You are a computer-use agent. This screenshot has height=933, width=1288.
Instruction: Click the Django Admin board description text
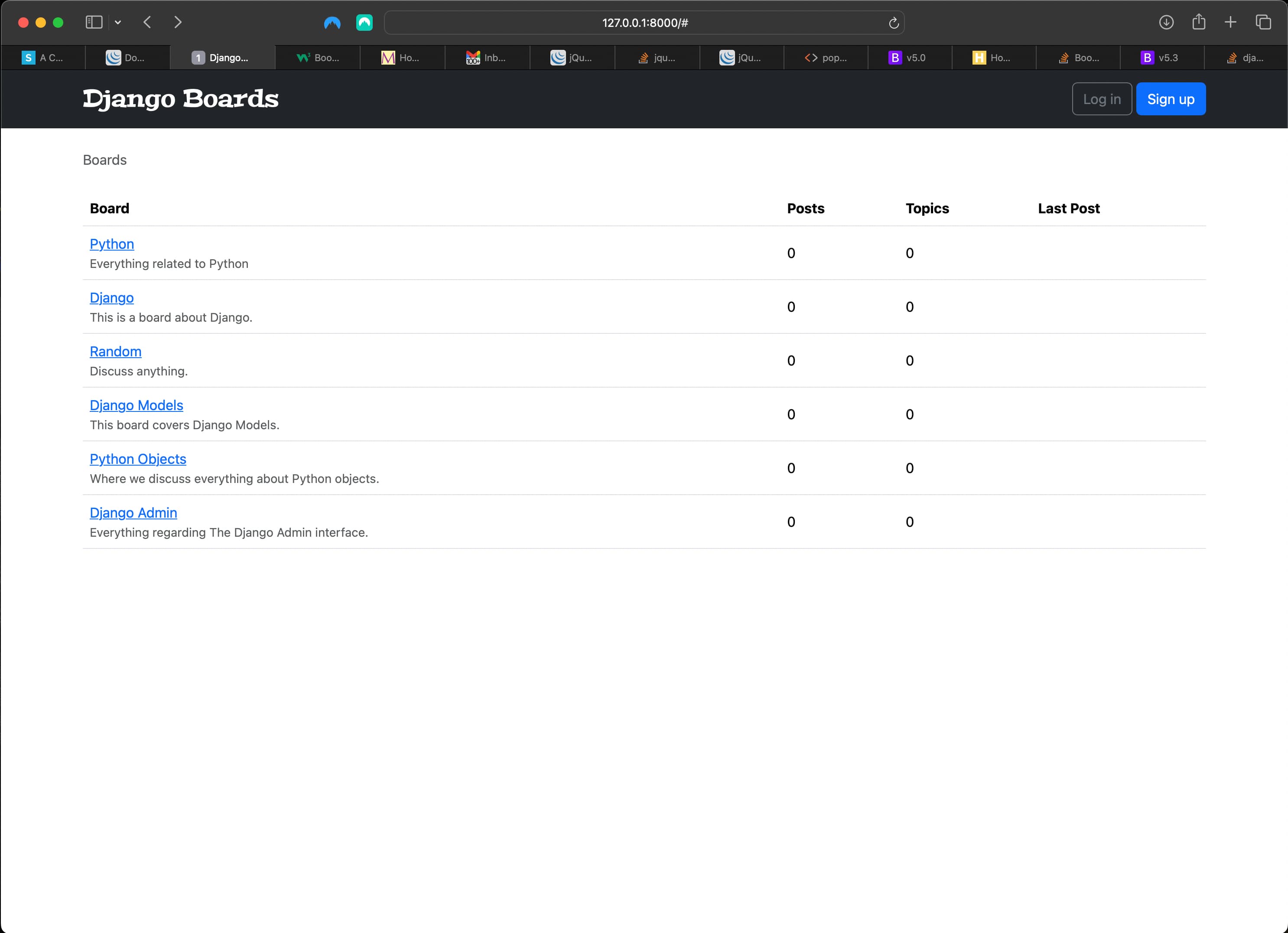(229, 532)
